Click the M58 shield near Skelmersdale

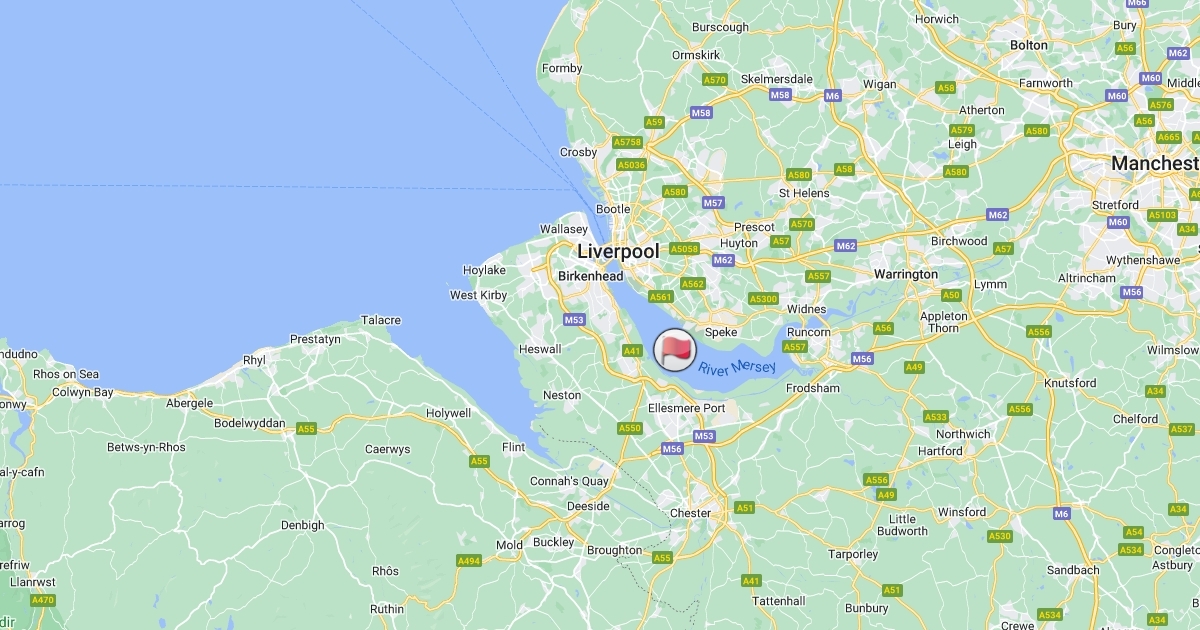781,95
